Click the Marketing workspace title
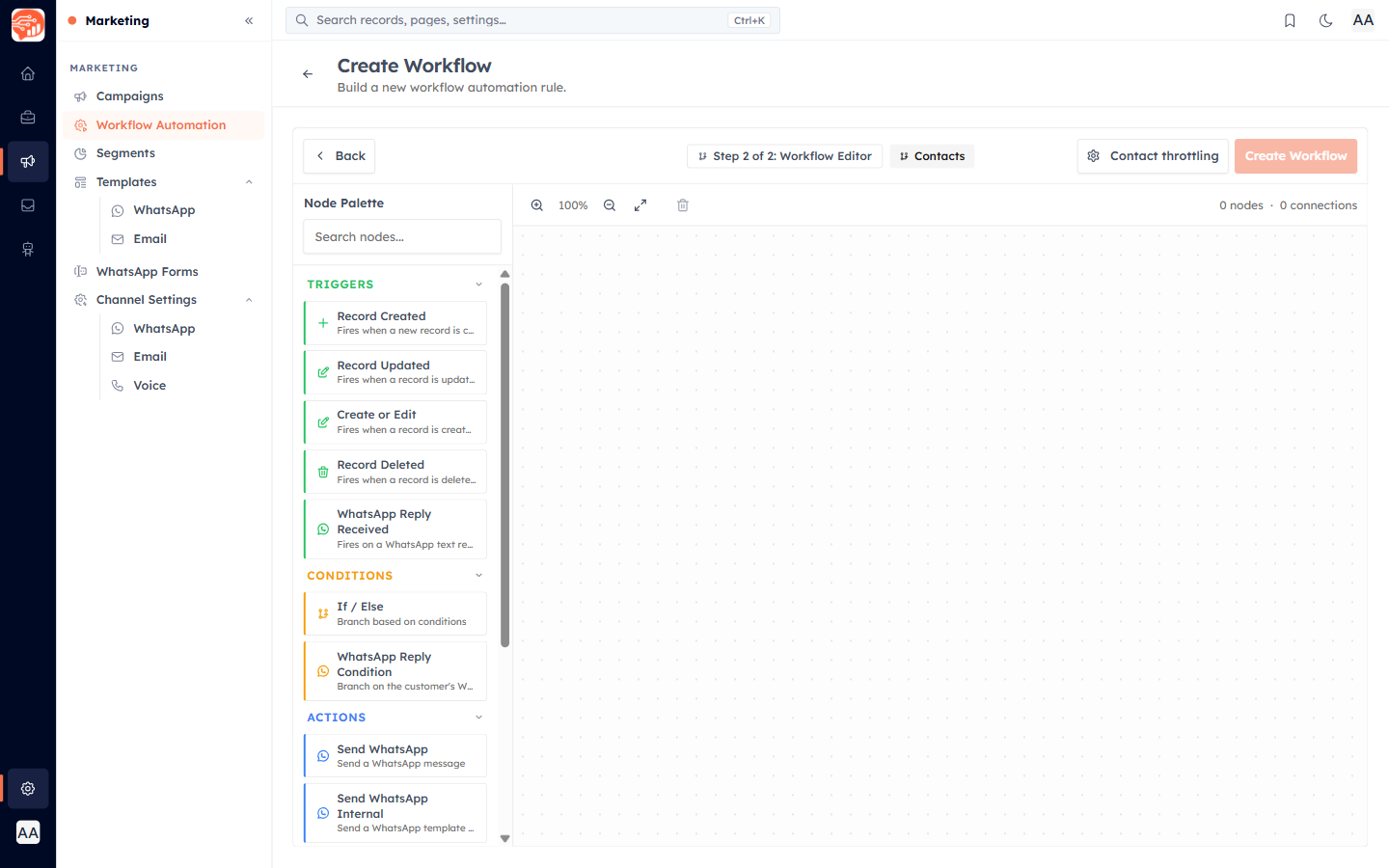This screenshot has height=868, width=1389. click(x=117, y=20)
